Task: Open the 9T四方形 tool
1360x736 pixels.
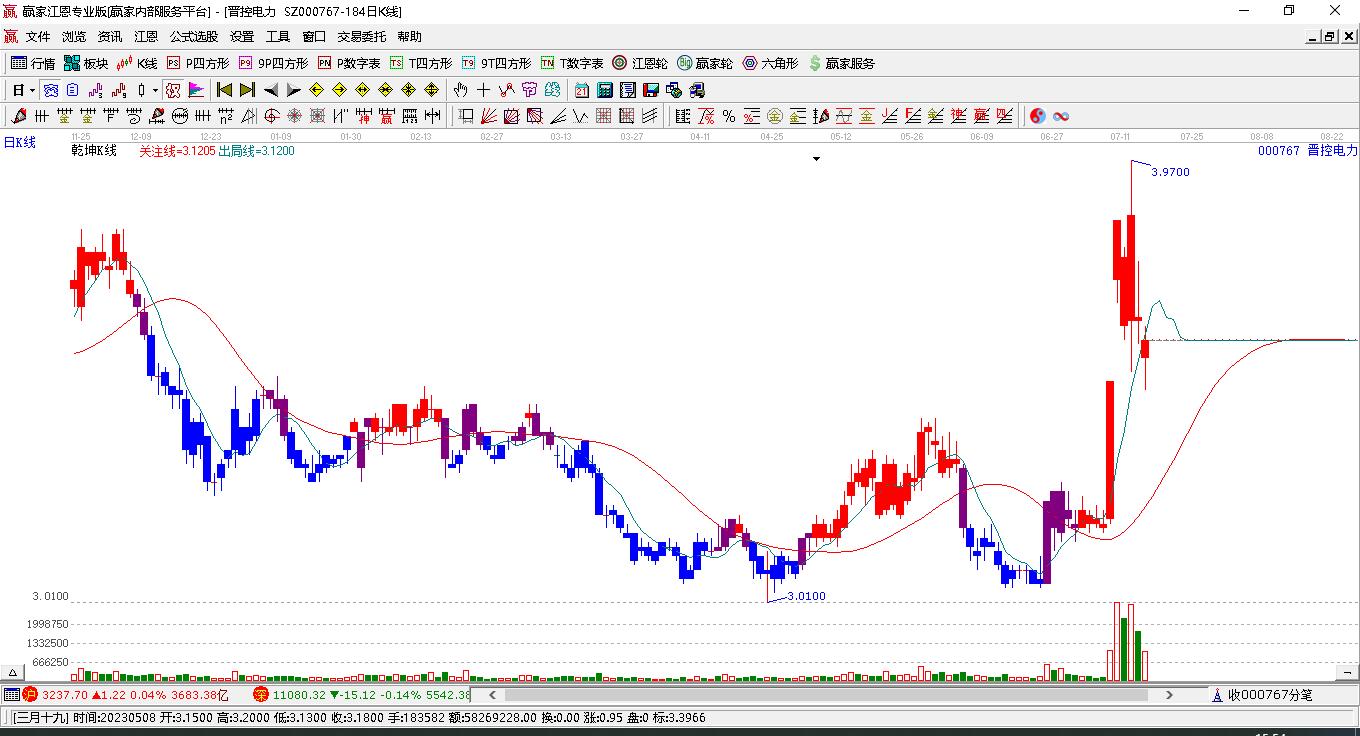Action: coord(495,63)
